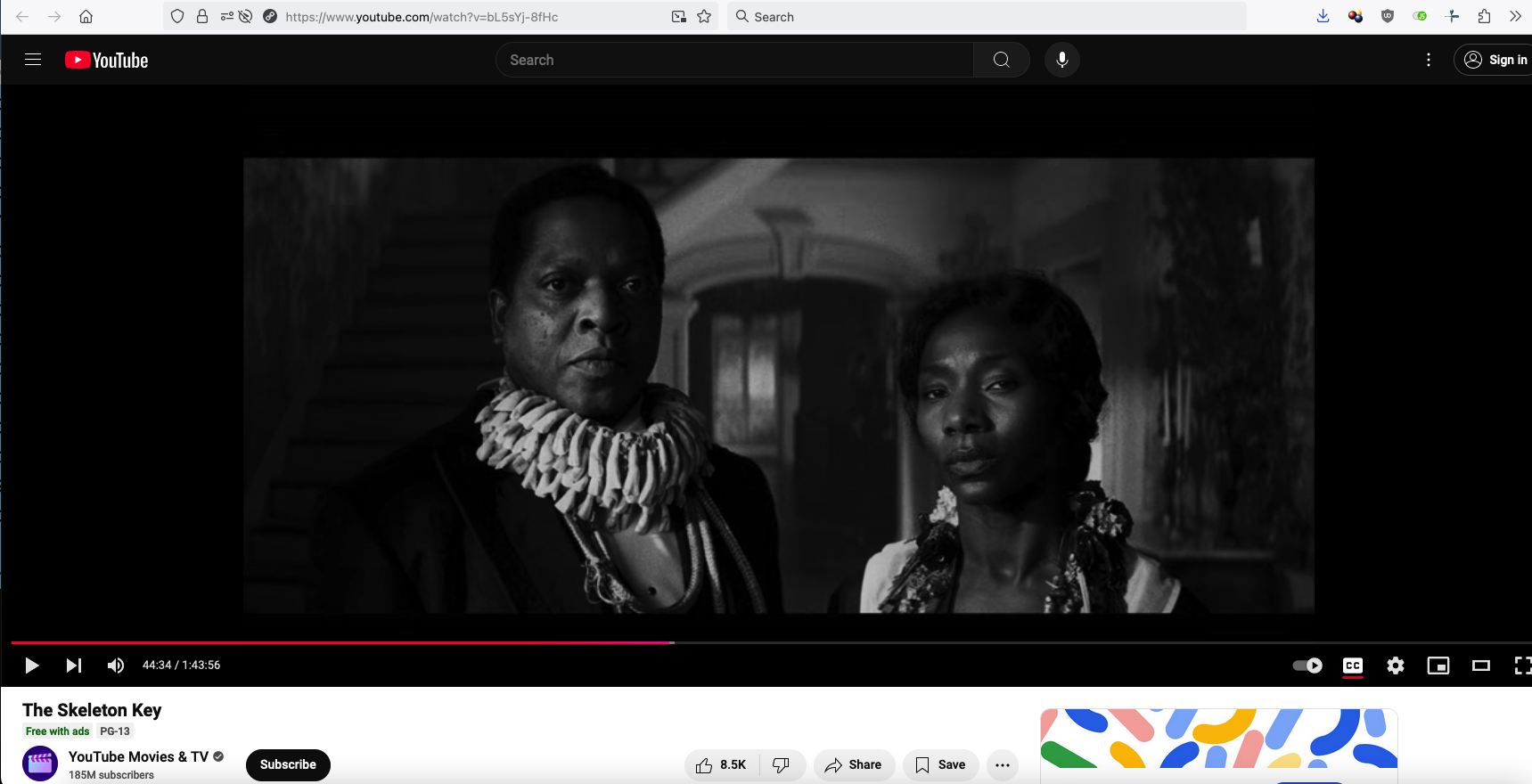Open the site permissions icon in address bar

(226, 17)
